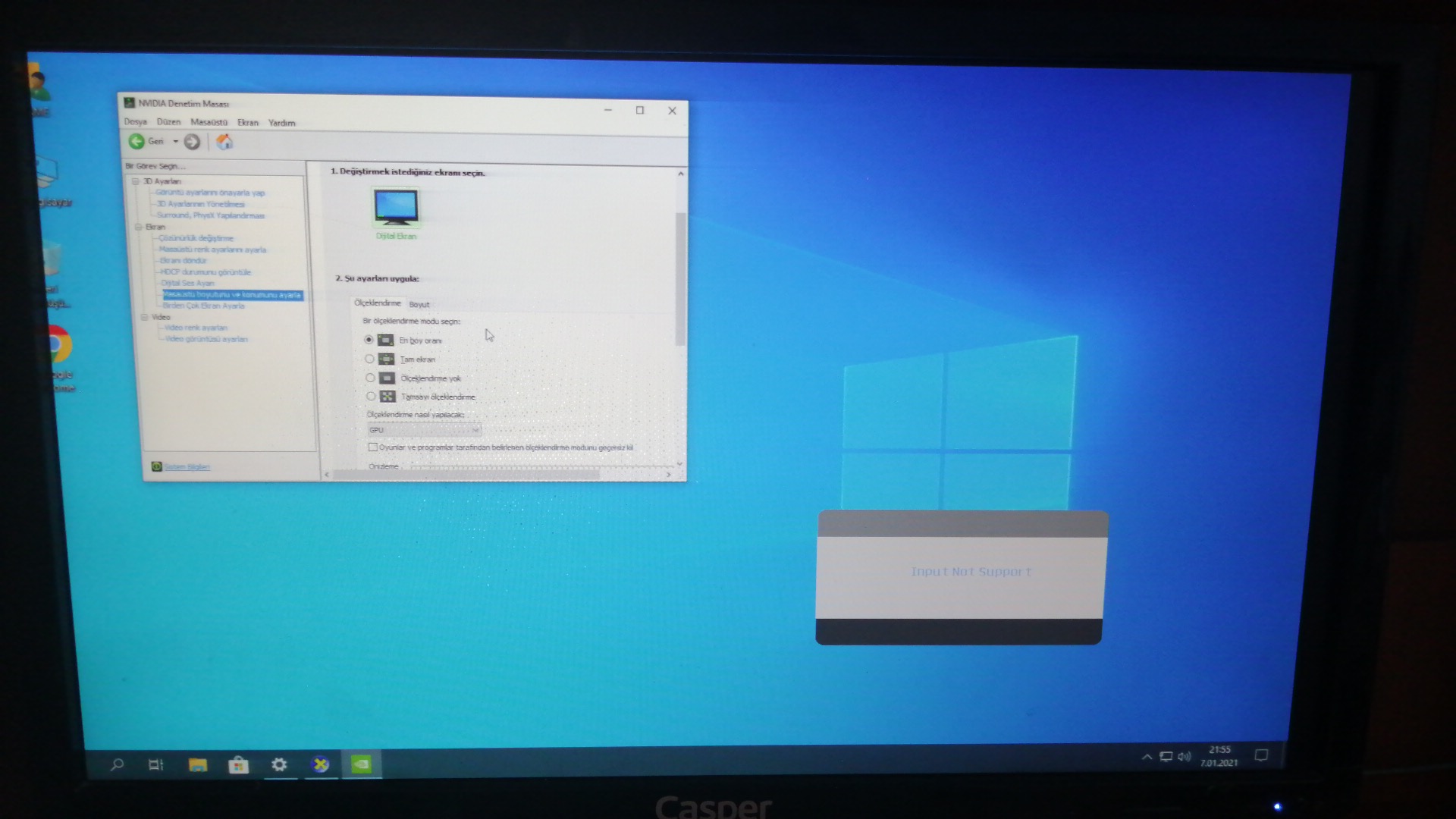Image resolution: width=1456 pixels, height=819 pixels.
Task: Click the Home house icon in toolbar
Action: pyautogui.click(x=224, y=142)
